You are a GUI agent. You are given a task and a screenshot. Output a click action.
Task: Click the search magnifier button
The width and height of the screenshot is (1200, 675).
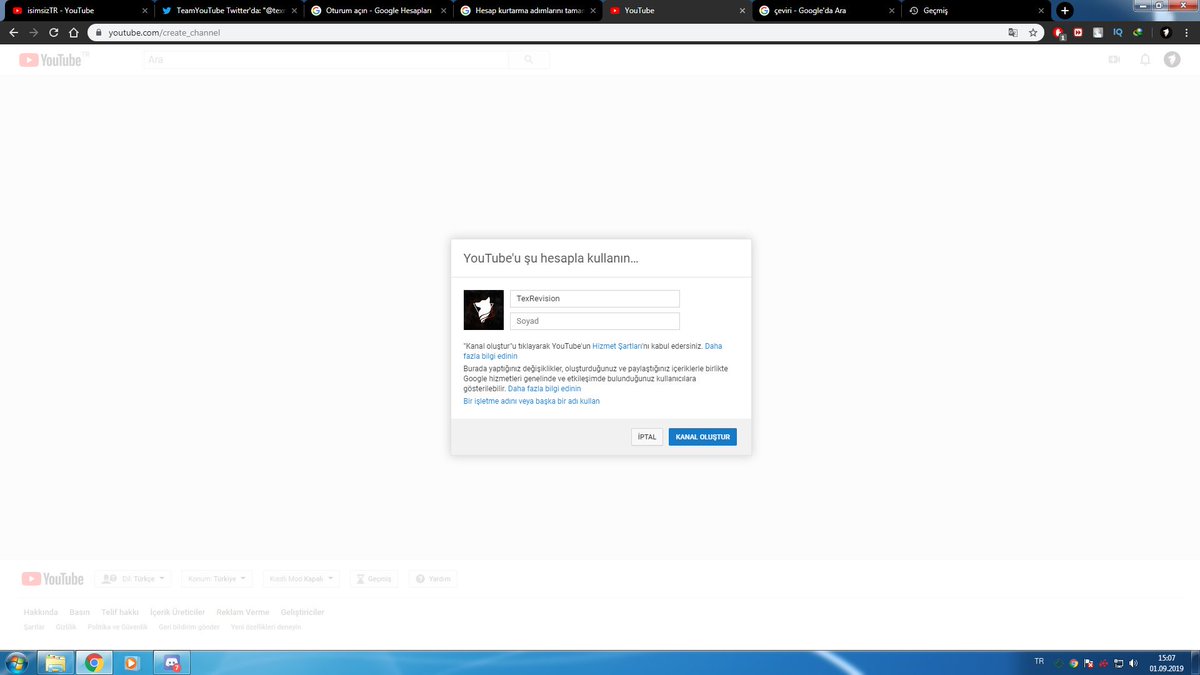tap(529, 60)
